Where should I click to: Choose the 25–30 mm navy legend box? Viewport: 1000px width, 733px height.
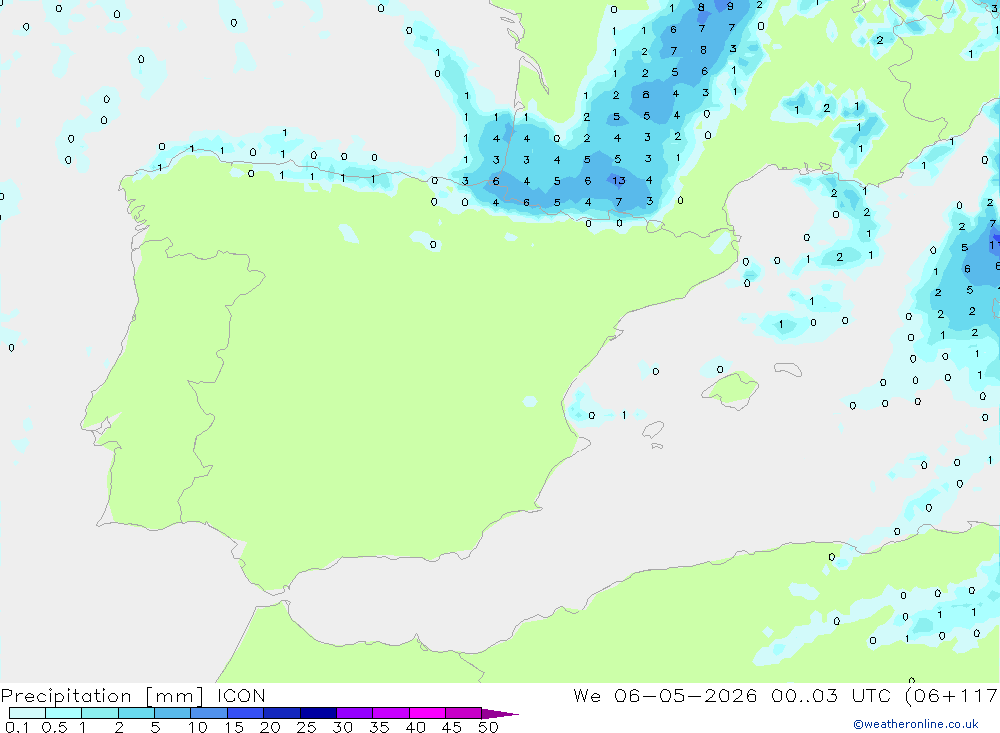coord(318,713)
